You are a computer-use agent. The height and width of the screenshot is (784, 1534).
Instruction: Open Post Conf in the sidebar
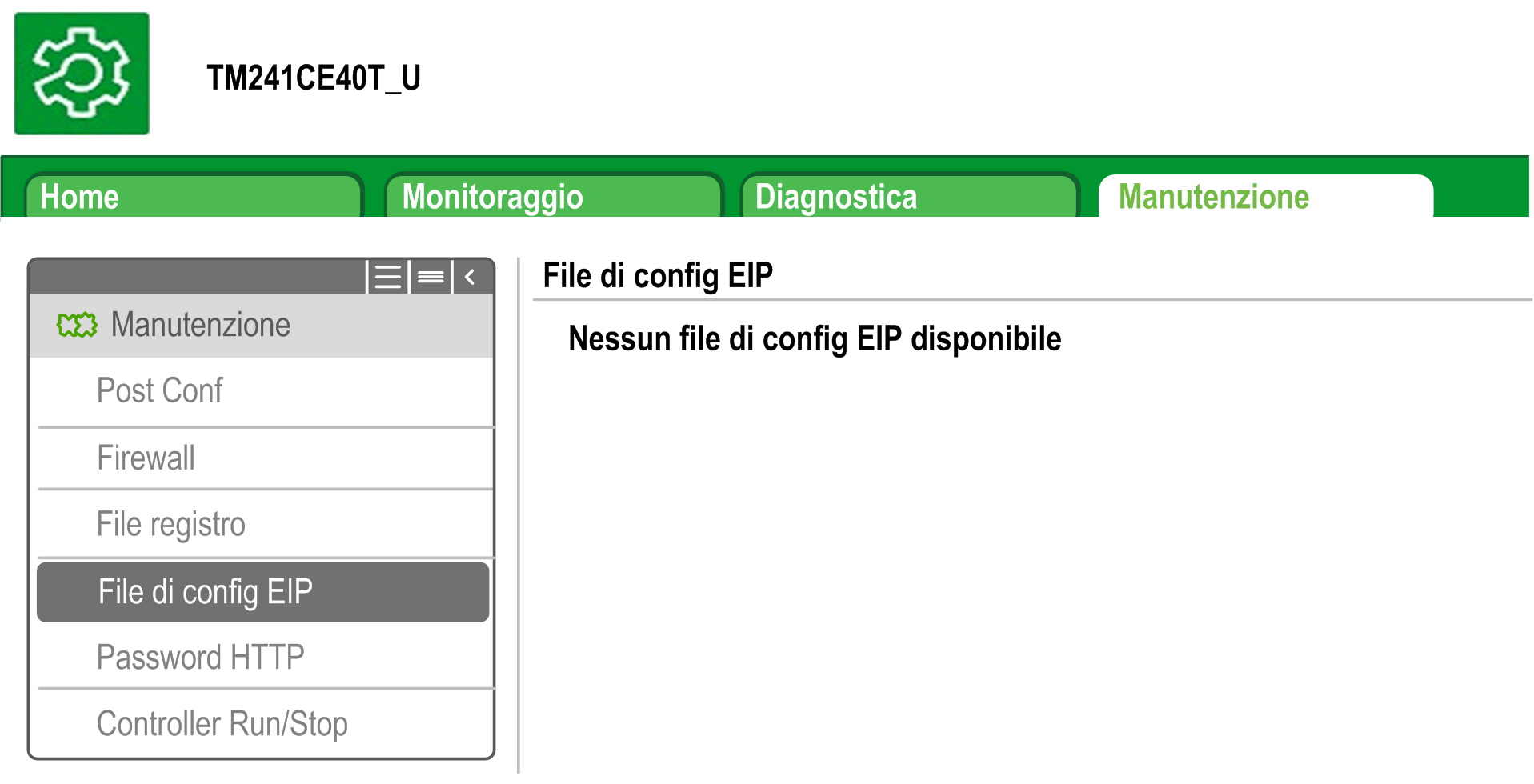[160, 391]
